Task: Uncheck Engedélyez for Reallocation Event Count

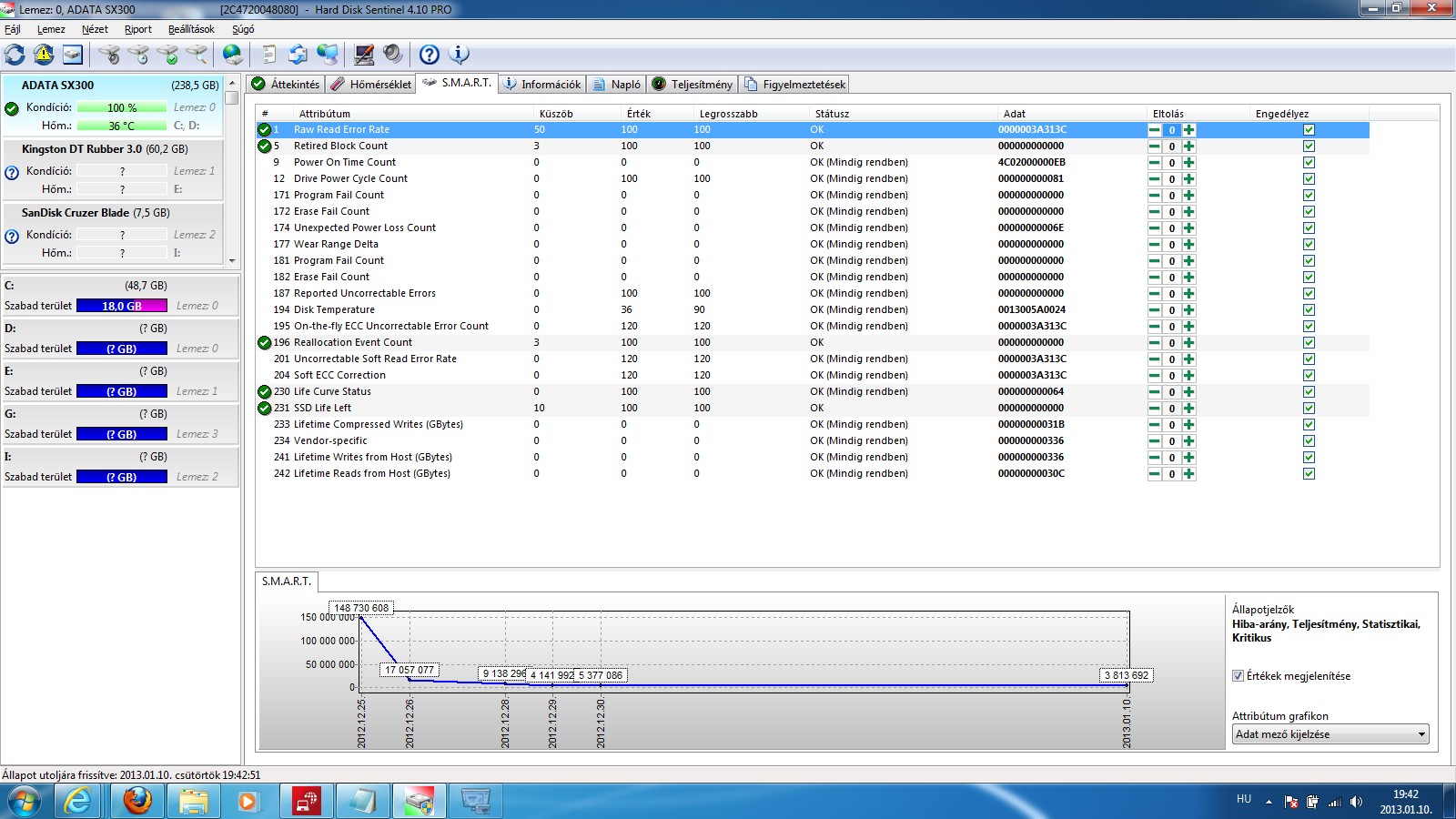Action: pos(1309,343)
